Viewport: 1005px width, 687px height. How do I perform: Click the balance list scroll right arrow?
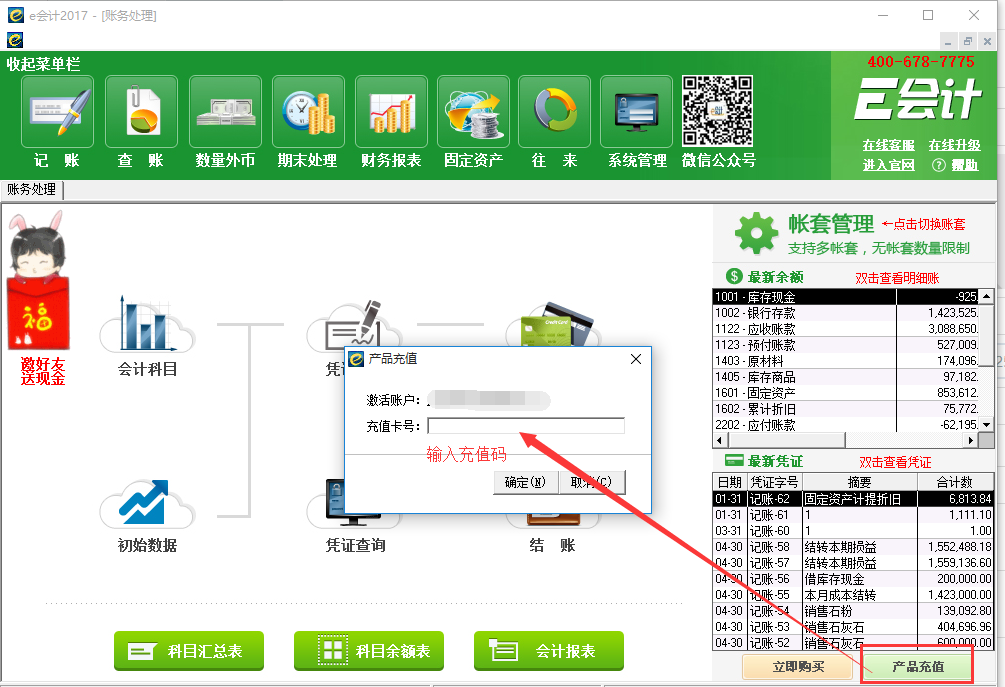tap(972, 440)
